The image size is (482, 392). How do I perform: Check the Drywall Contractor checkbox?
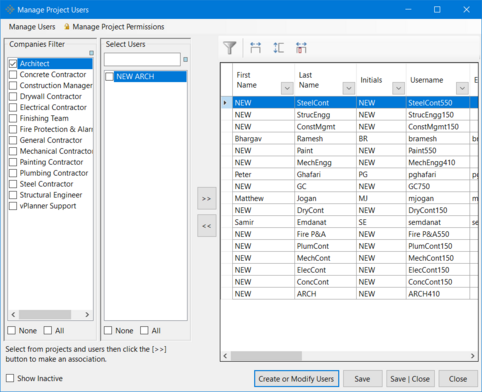click(x=13, y=96)
